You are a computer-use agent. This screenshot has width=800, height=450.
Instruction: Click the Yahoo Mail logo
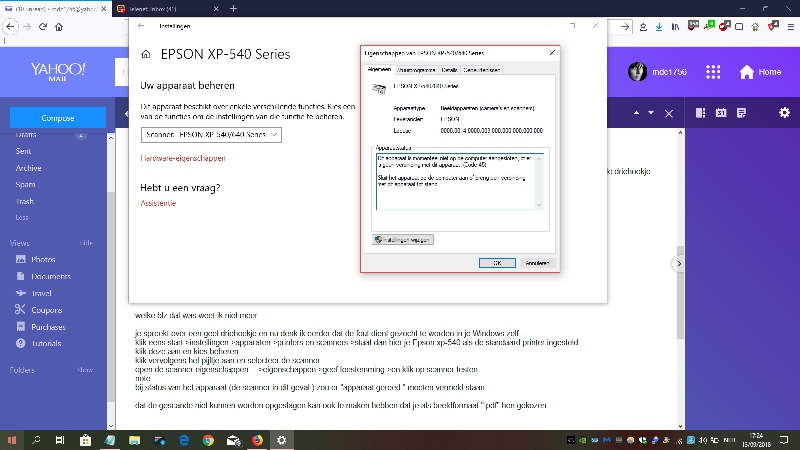58,72
